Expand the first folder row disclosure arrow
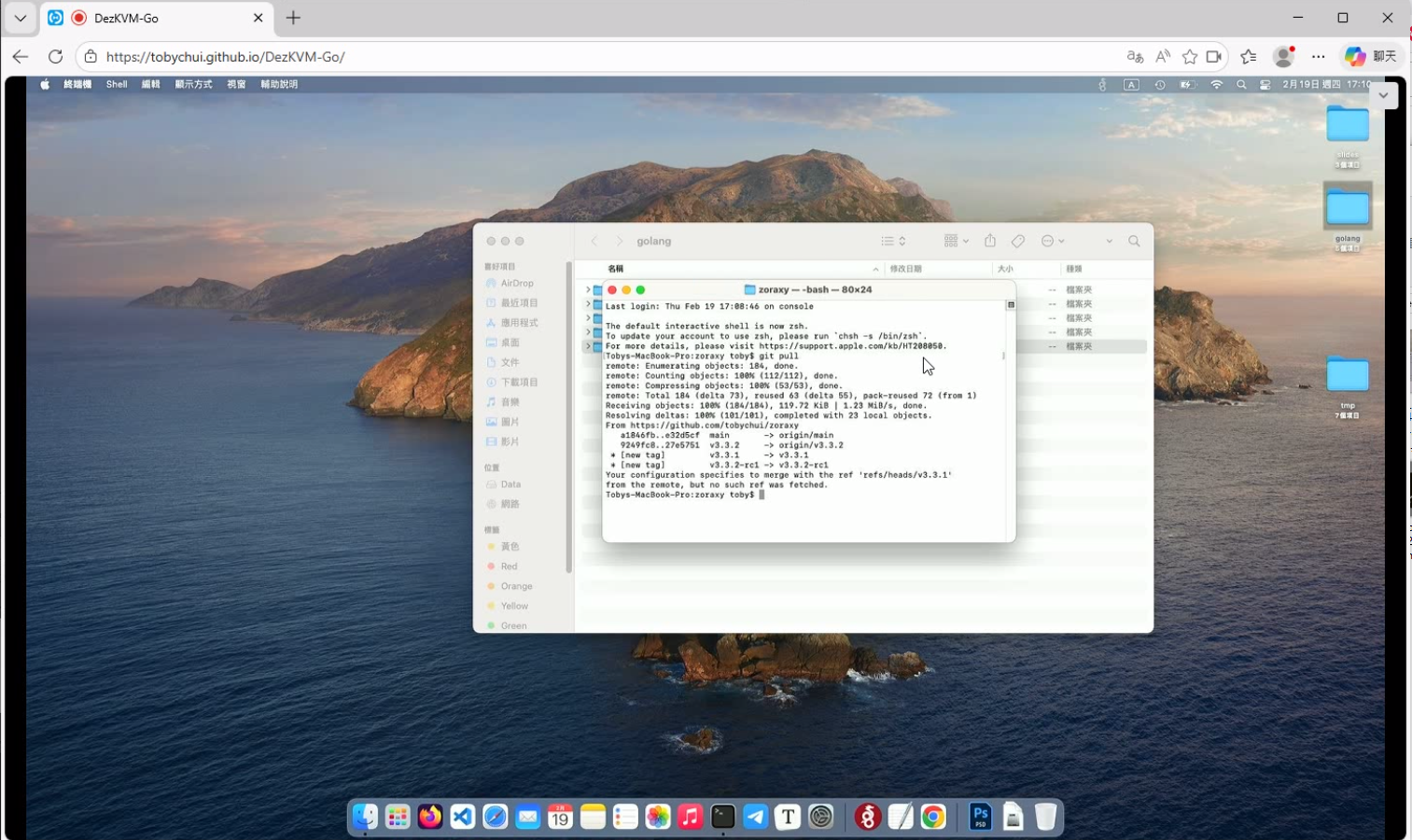The image size is (1412, 840). pos(588,290)
